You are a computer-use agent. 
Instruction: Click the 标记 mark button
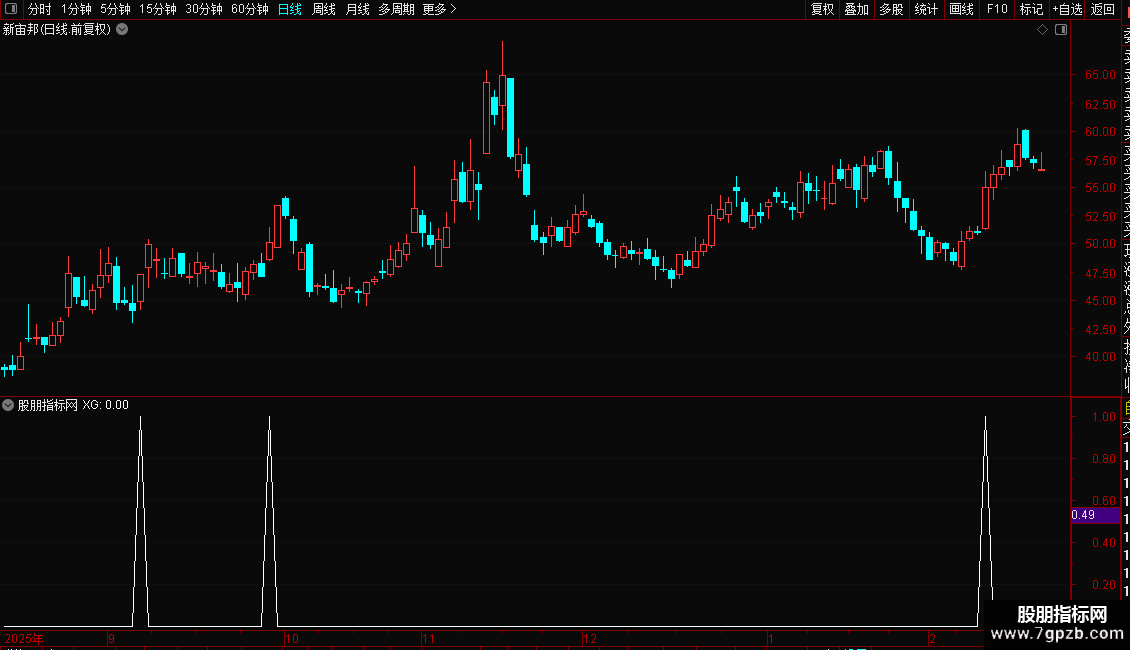1031,9
